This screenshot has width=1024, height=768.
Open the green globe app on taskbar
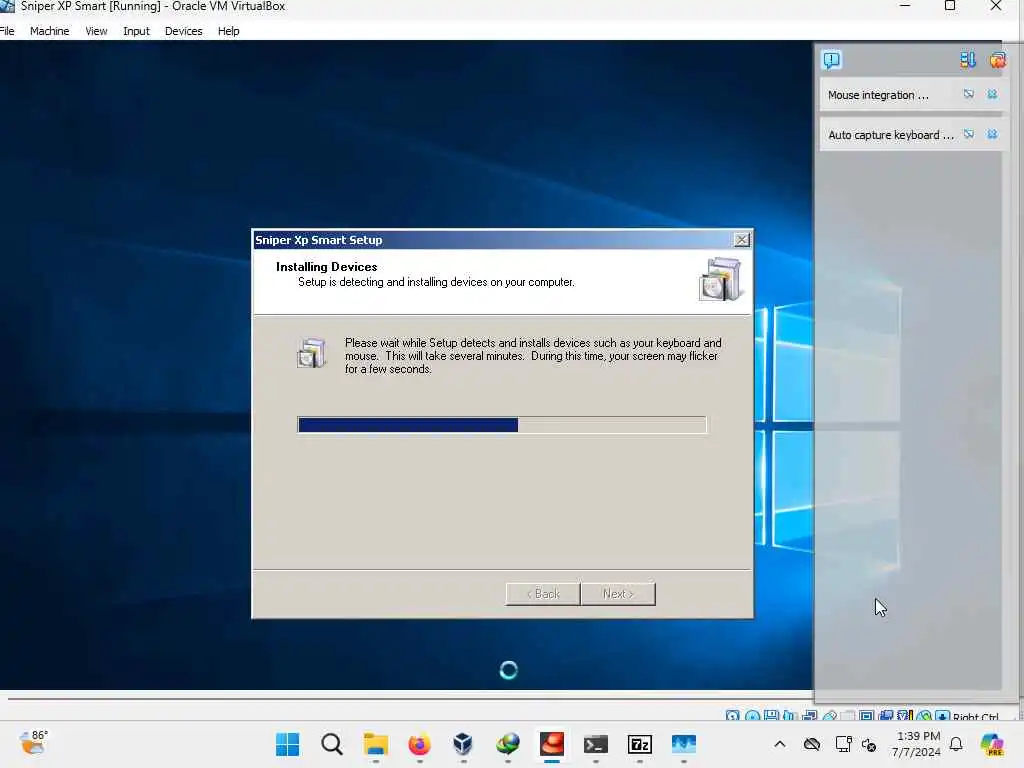(x=507, y=744)
